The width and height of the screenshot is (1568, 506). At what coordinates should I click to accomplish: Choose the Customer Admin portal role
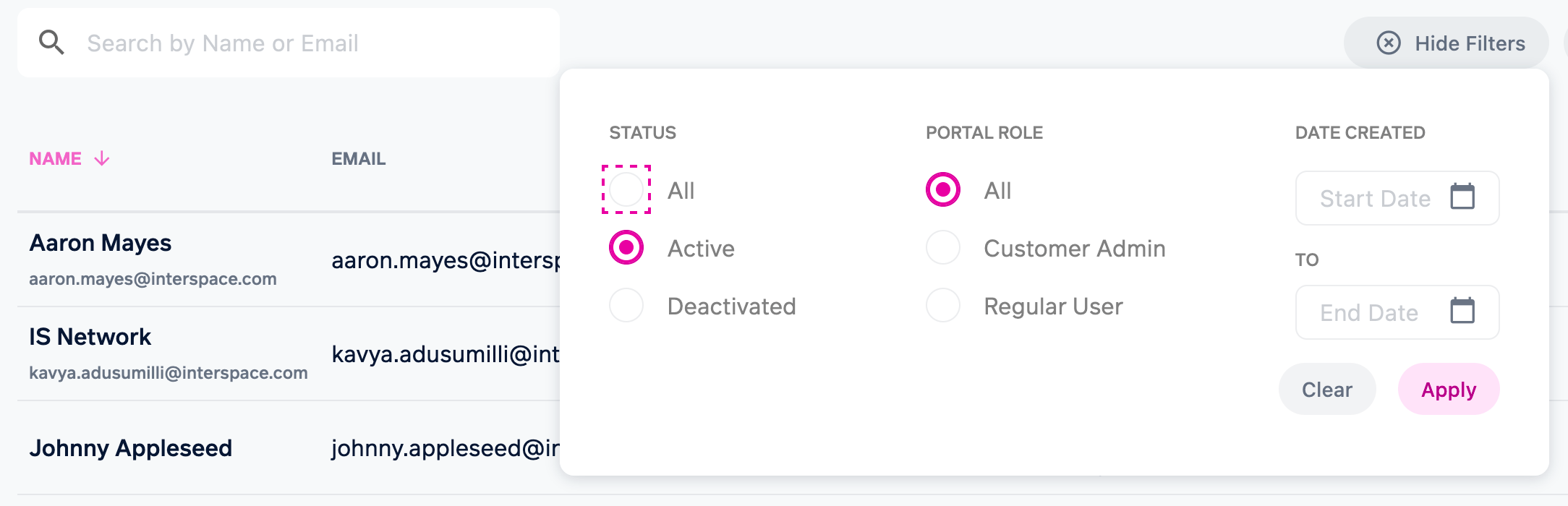[x=943, y=248]
